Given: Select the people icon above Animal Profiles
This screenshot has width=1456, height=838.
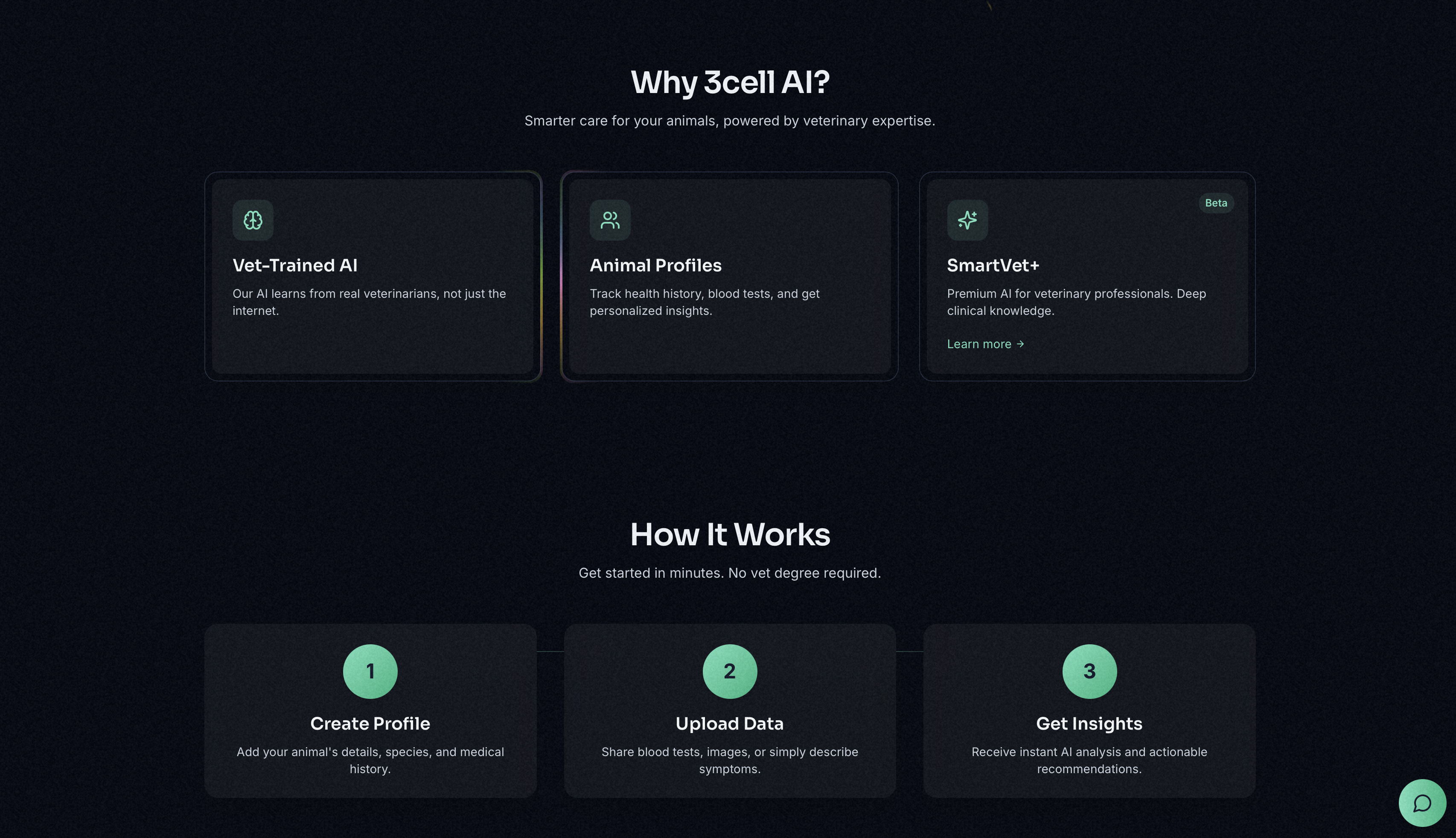Looking at the screenshot, I should coord(609,220).
